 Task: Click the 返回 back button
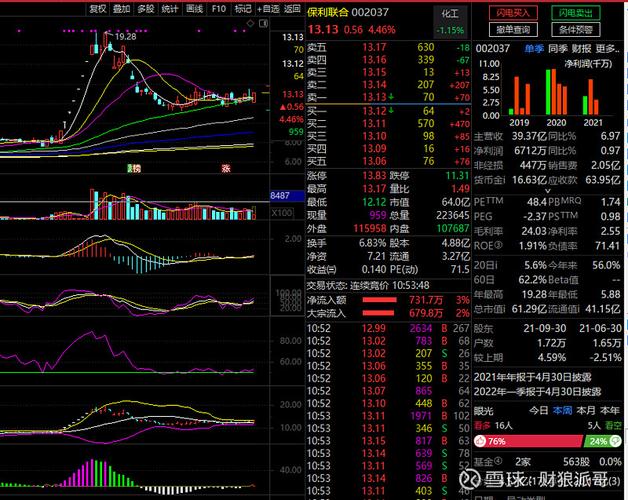[x=292, y=9]
